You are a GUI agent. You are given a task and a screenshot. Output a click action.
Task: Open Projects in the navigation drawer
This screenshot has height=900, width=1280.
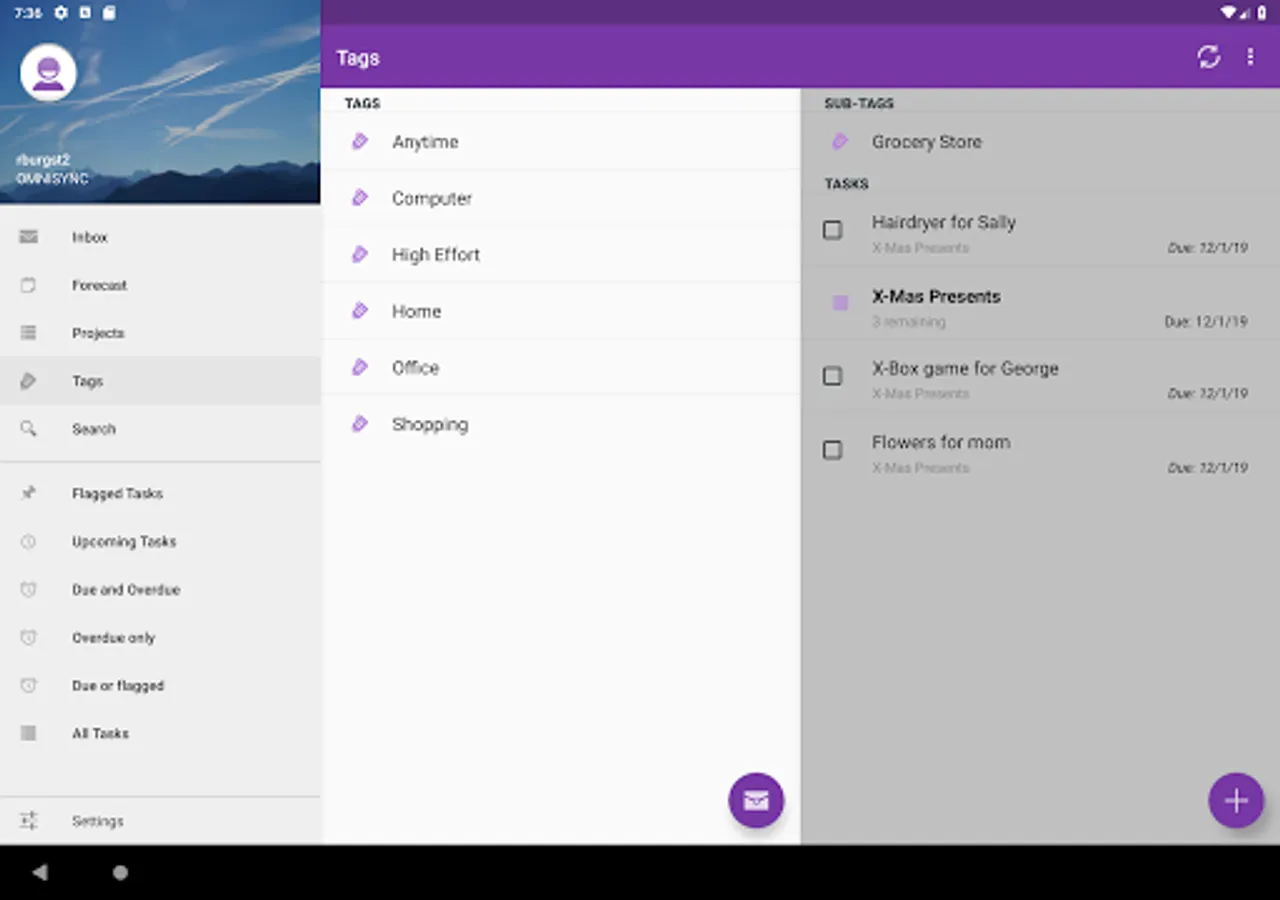[160, 333]
